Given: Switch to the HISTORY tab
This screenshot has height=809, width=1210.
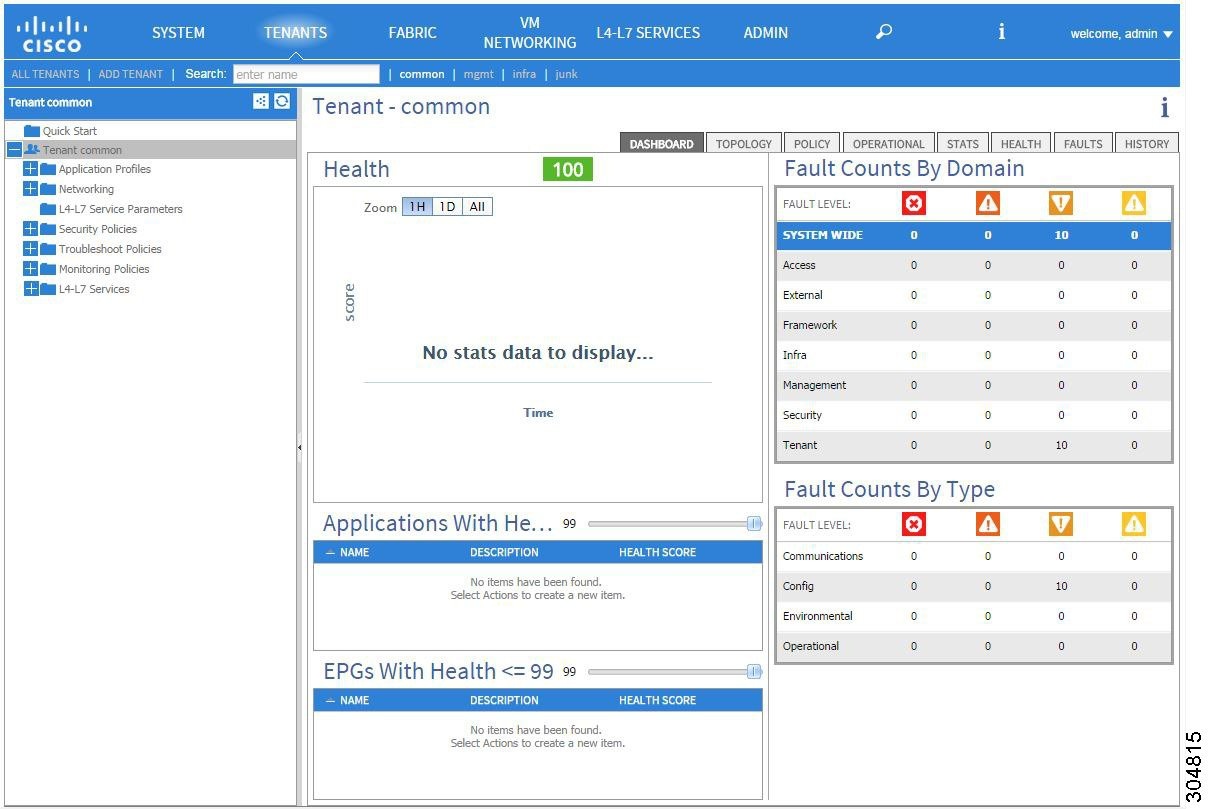Looking at the screenshot, I should click(x=1147, y=144).
